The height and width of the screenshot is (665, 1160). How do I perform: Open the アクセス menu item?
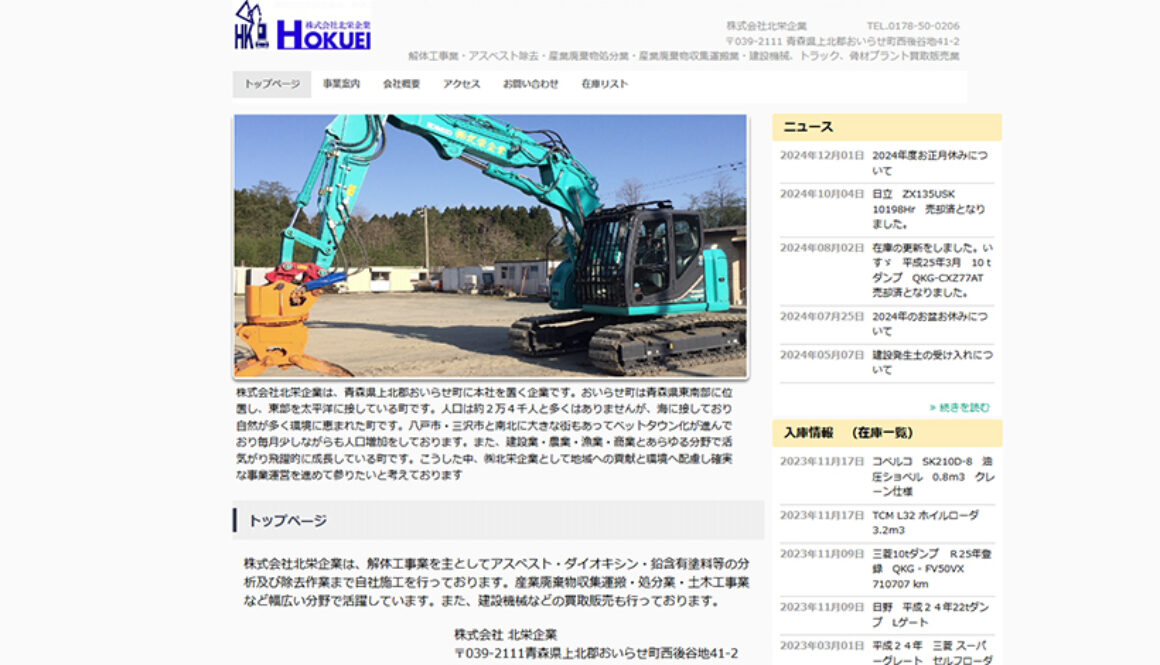coord(462,84)
